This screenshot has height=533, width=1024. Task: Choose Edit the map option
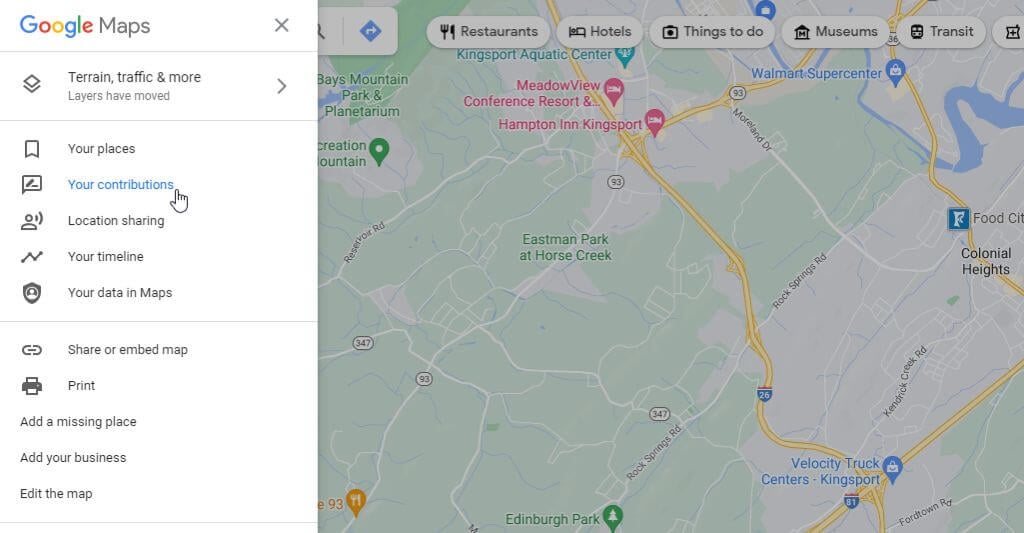click(x=56, y=494)
